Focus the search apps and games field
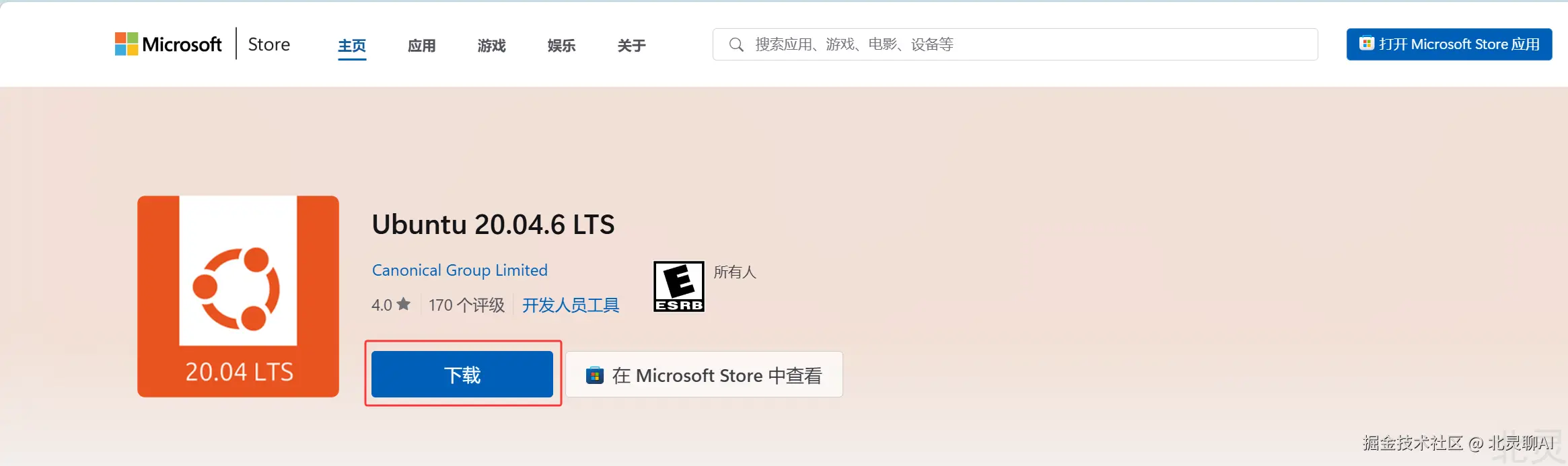 pyautogui.click(x=1015, y=44)
